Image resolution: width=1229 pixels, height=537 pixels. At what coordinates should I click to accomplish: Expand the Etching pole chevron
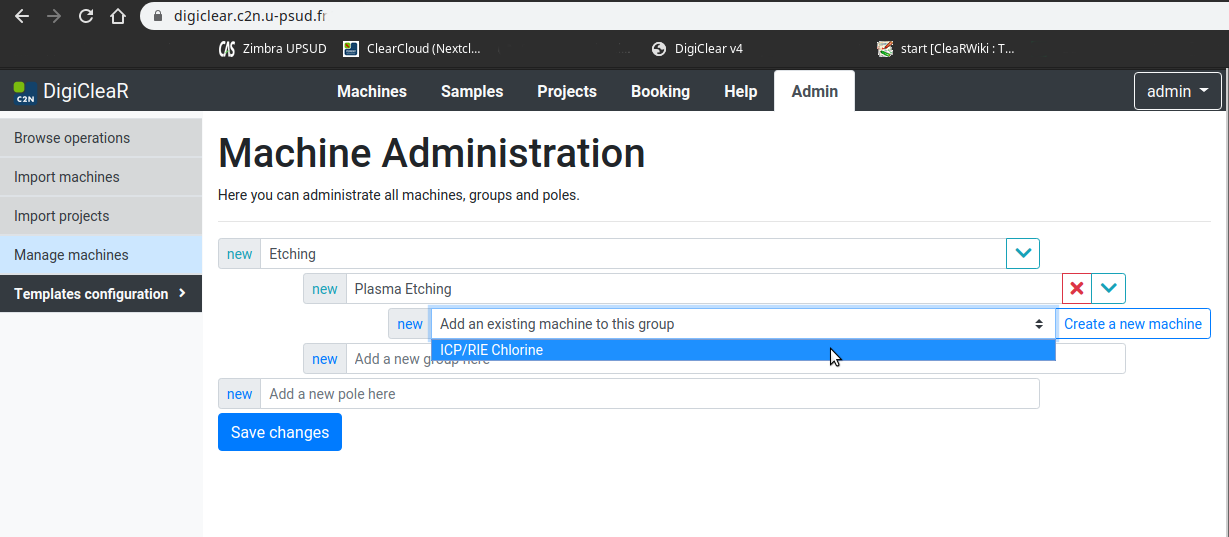pyautogui.click(x=1023, y=254)
